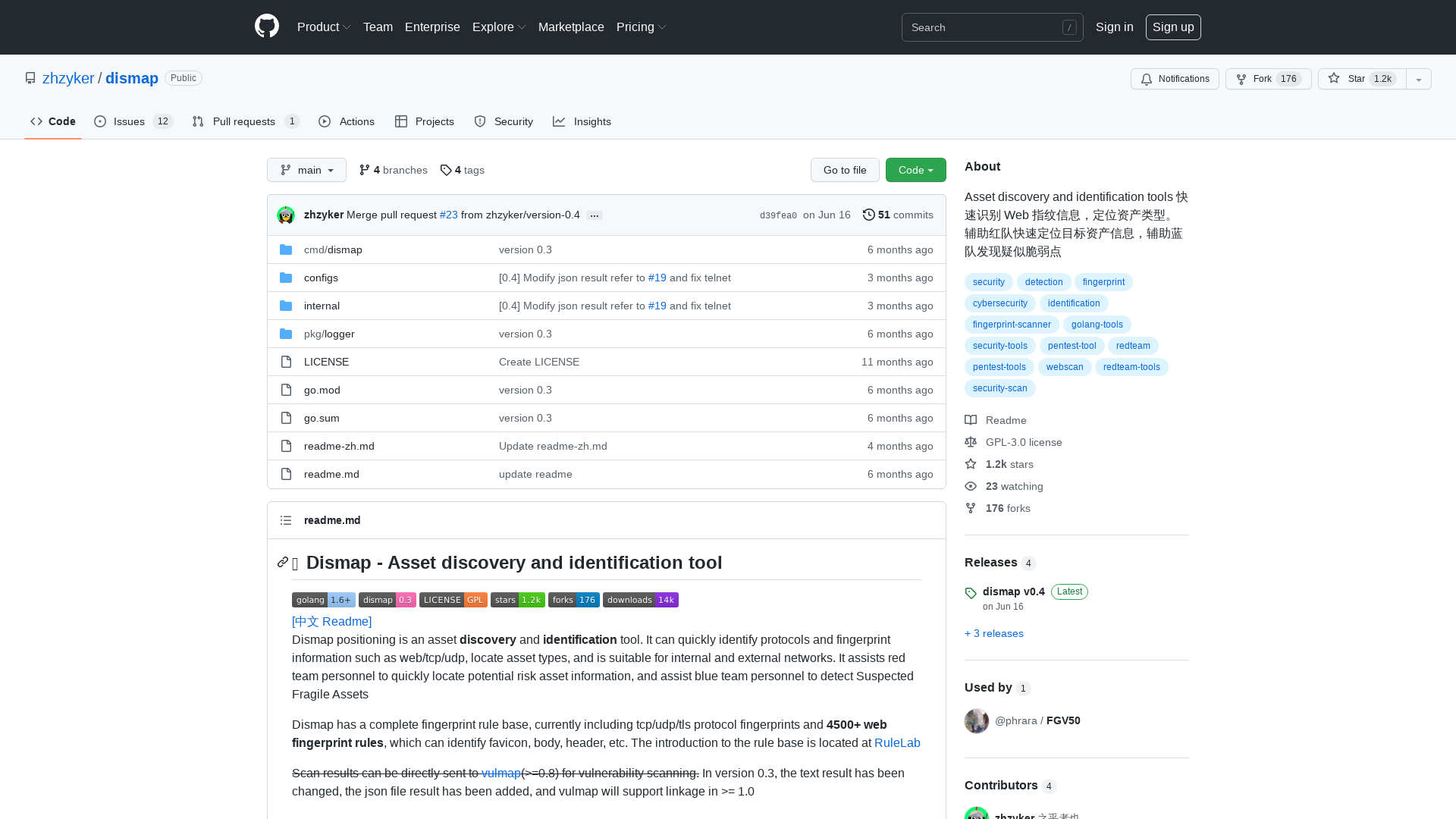Open the 中文 Readme link
Viewport: 1456px width, 819px height.
(x=332, y=622)
